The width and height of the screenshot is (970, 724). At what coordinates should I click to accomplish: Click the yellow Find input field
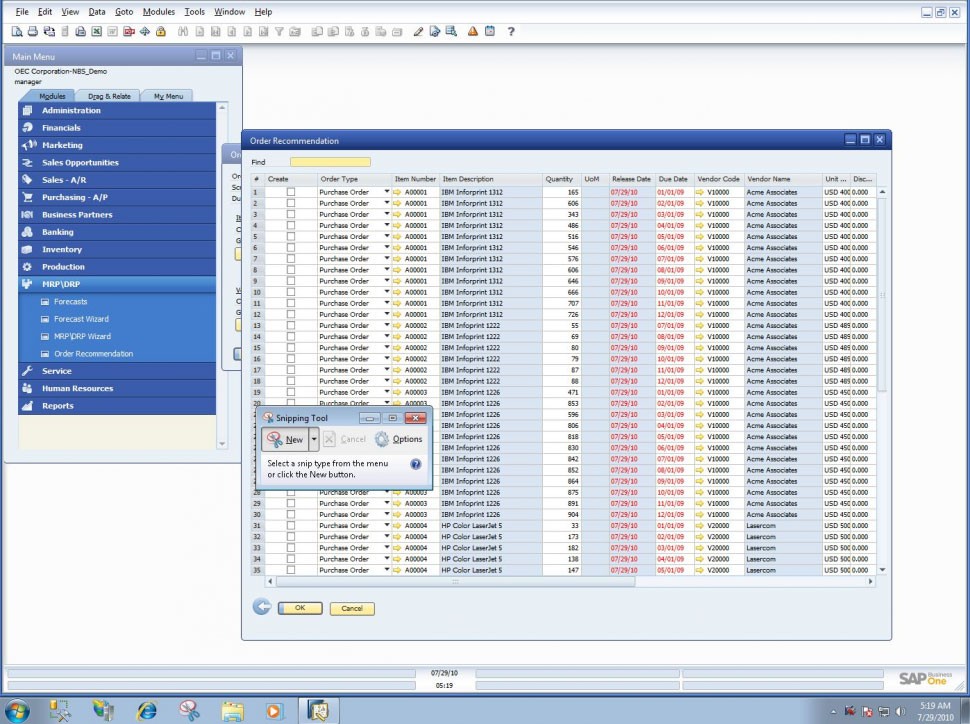click(x=330, y=162)
